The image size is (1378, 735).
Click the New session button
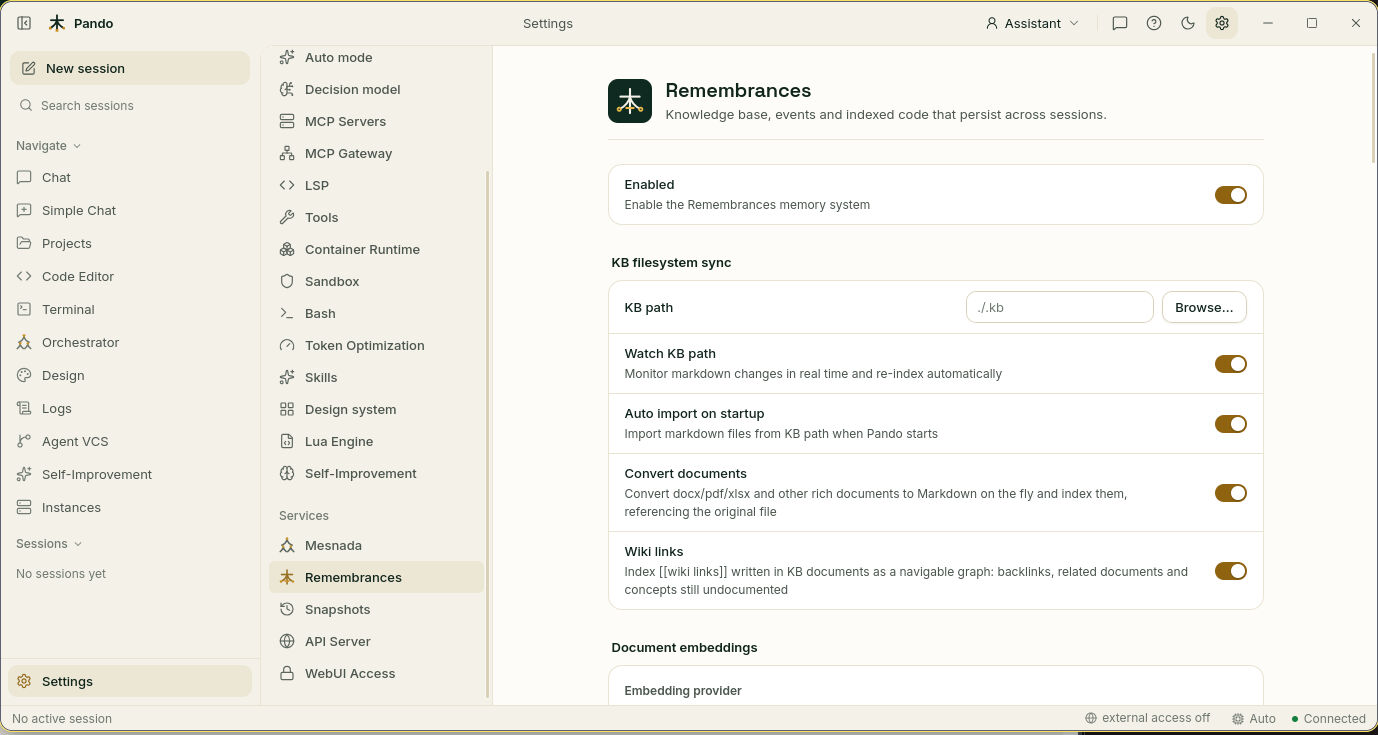[x=130, y=68]
